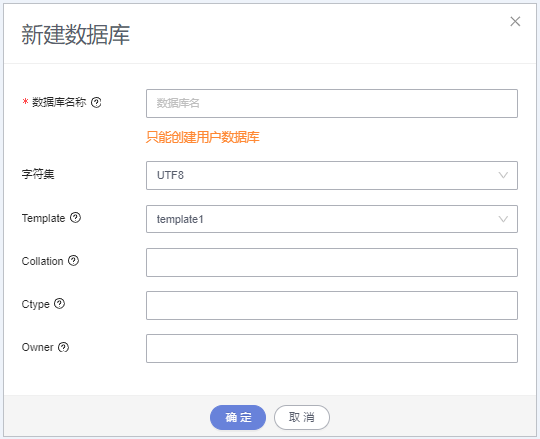
Task: Open the Collation help tooltip icon
Action: coord(73,261)
